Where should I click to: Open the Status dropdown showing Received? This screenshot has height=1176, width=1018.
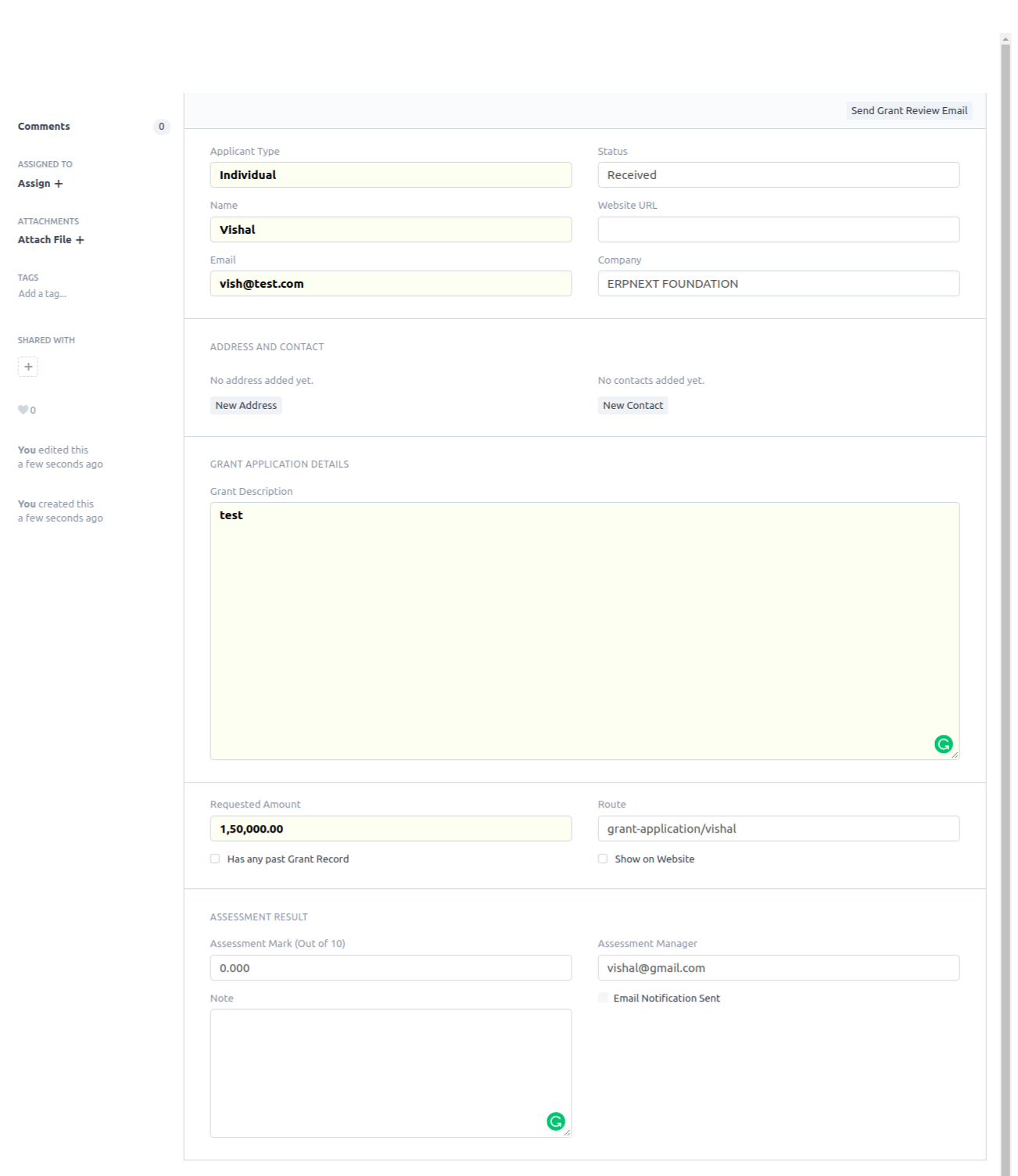click(778, 175)
